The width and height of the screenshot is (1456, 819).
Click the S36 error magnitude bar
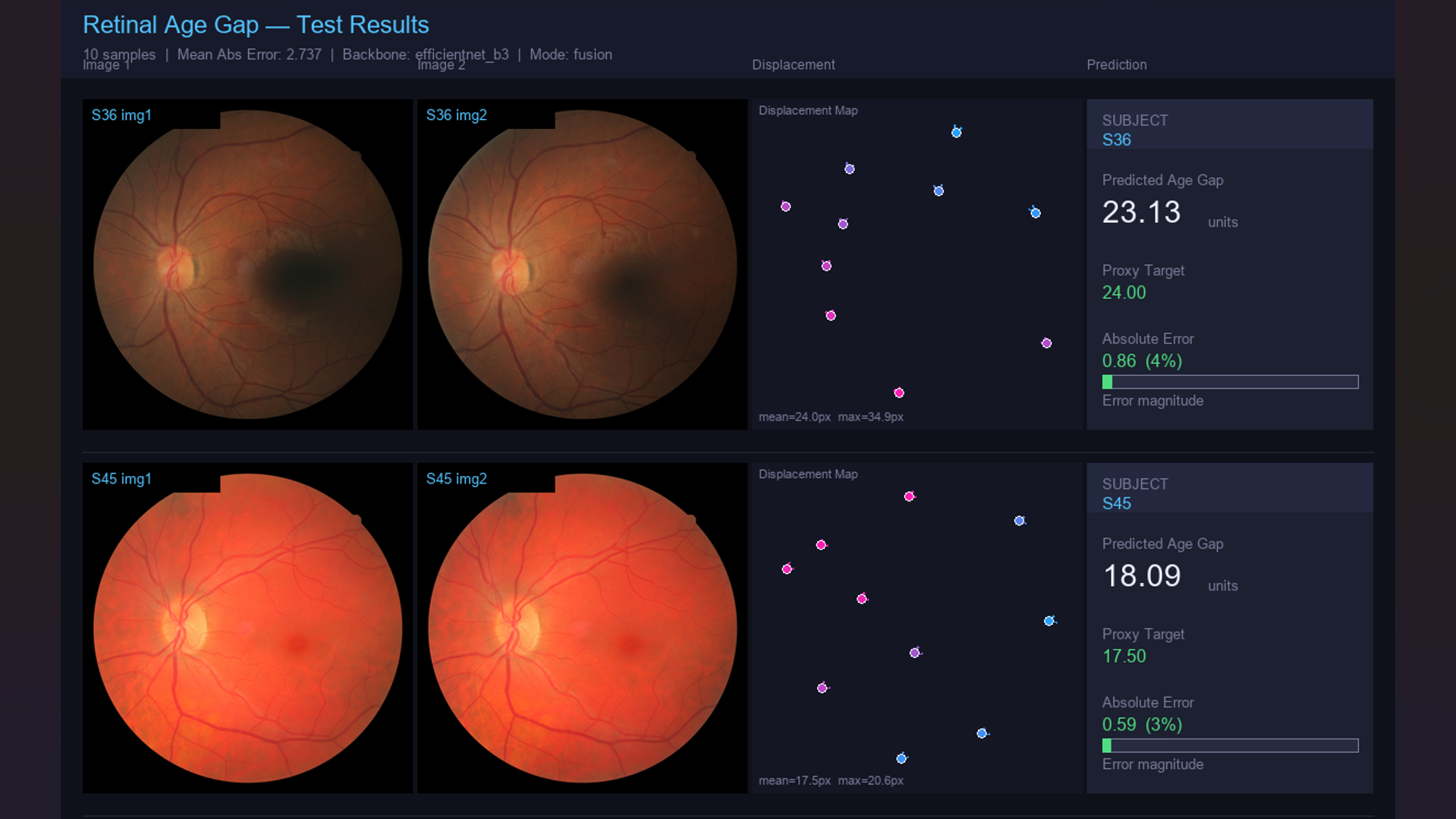coord(1230,382)
